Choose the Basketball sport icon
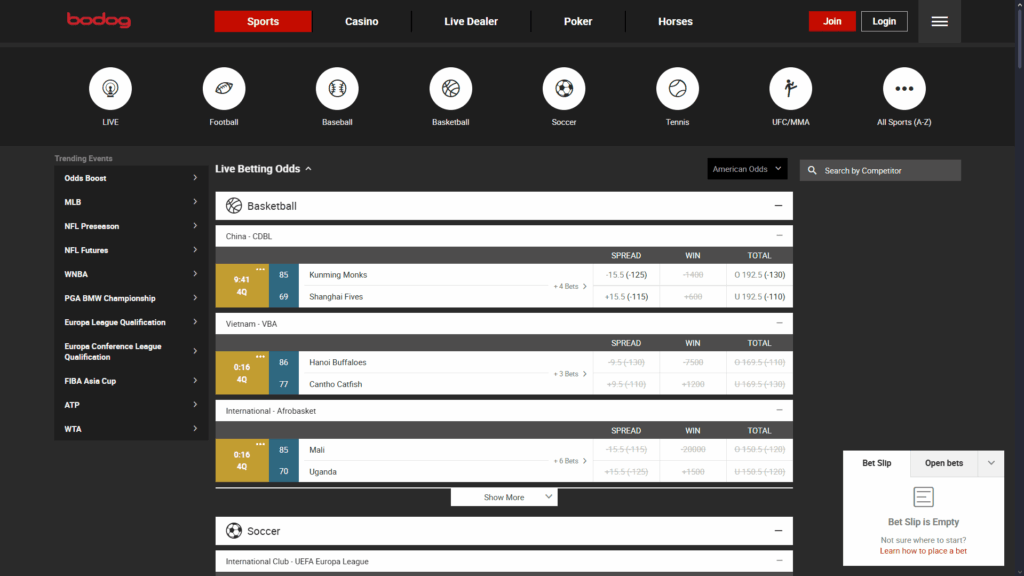The width and height of the screenshot is (1024, 576). (x=450, y=88)
